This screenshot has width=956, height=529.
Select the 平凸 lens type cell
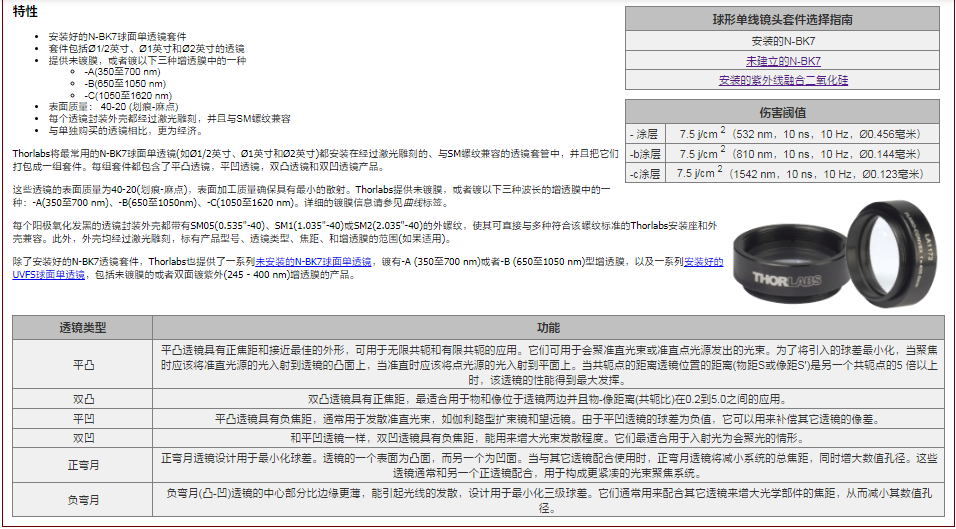[83, 365]
